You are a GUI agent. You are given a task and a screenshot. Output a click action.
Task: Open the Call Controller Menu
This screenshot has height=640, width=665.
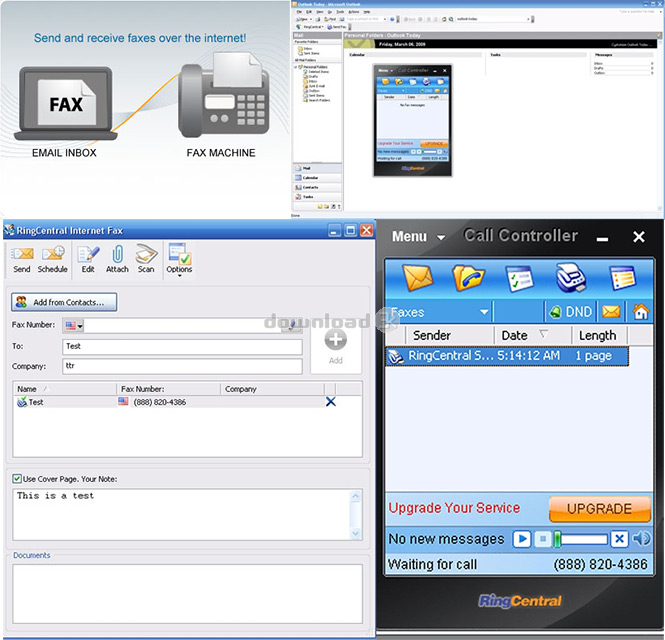(x=418, y=237)
